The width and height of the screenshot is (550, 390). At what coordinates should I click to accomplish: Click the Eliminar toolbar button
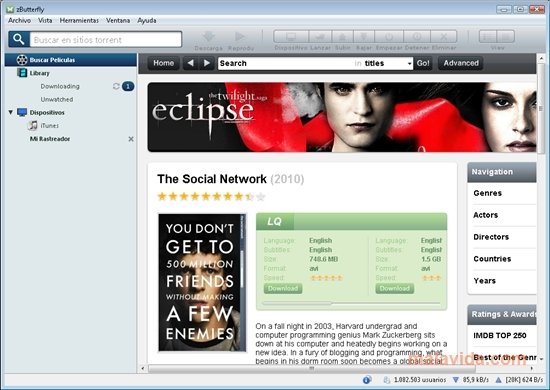click(444, 36)
